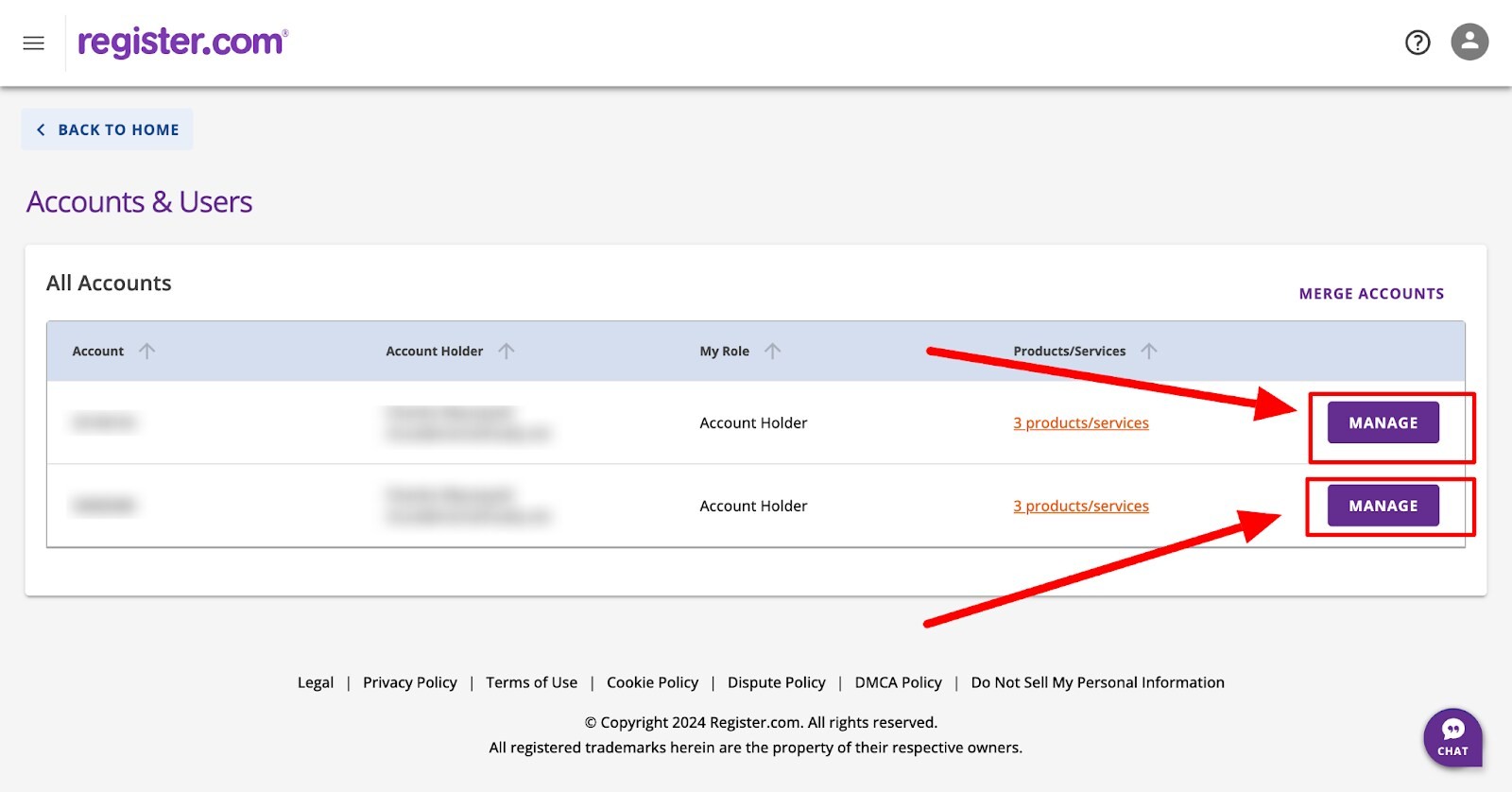Go back using Back to Home button

click(108, 129)
